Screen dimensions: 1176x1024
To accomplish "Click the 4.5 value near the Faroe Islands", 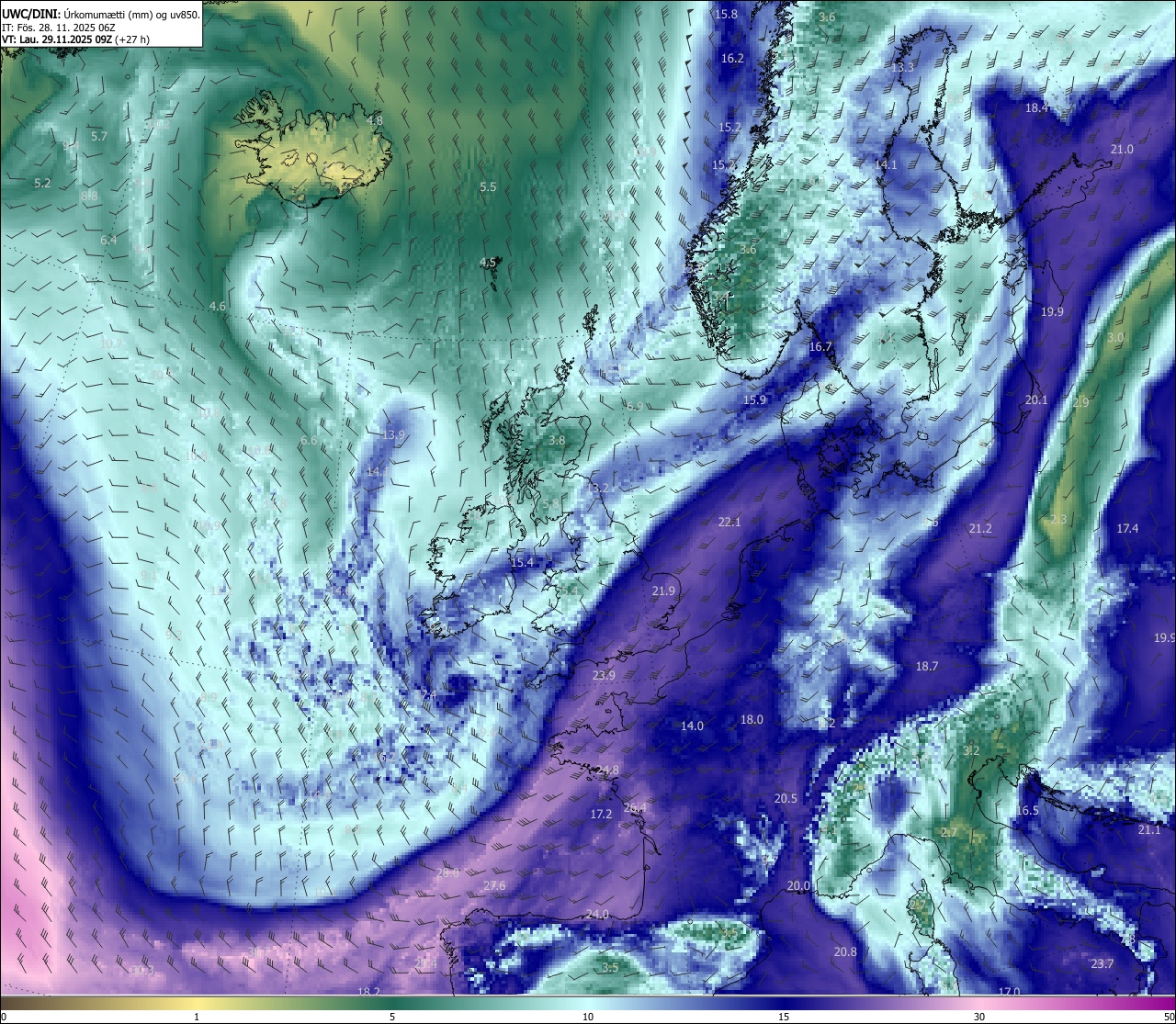I will pyautogui.click(x=488, y=263).
